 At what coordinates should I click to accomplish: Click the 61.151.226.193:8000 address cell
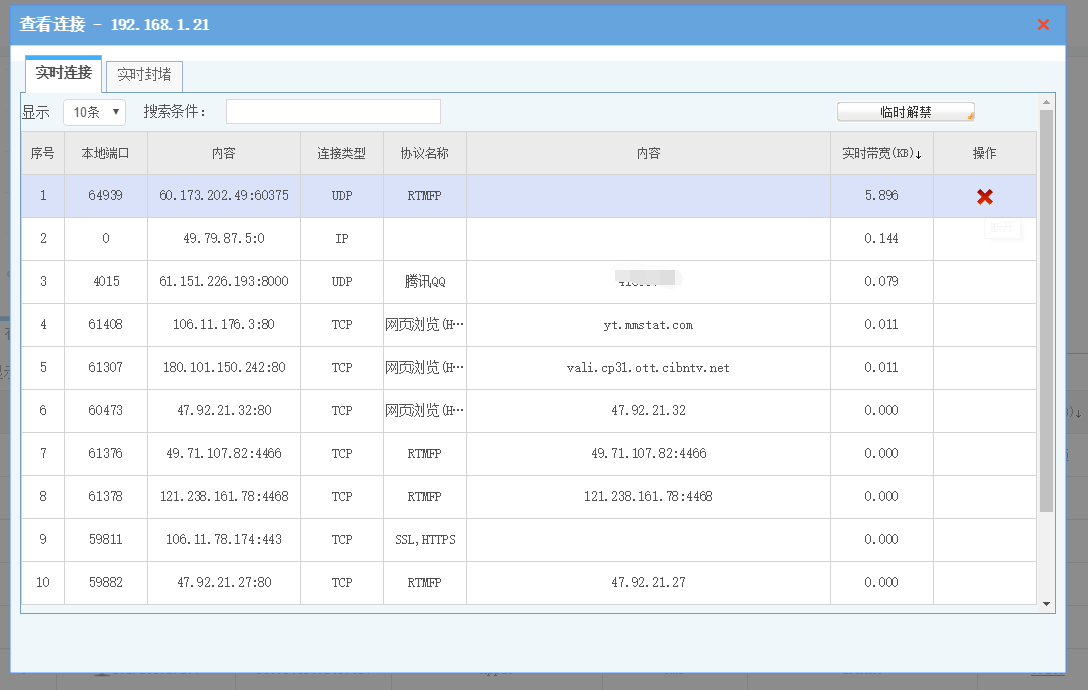tap(224, 282)
